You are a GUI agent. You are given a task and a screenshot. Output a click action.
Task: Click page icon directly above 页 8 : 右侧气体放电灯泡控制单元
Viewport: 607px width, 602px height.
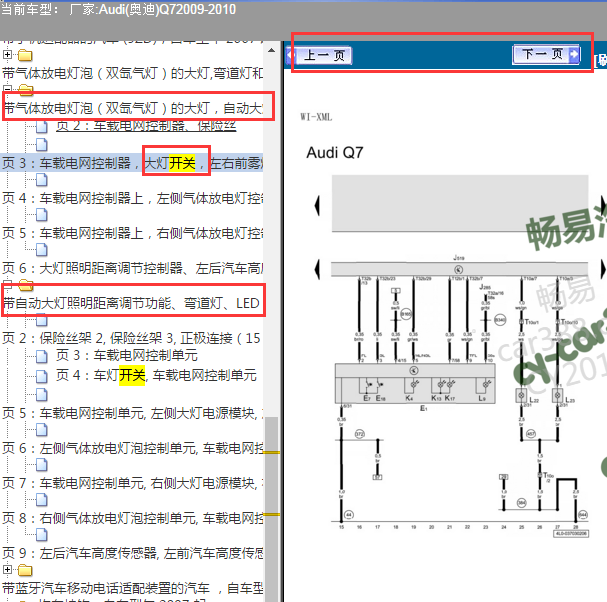[x=42, y=499]
